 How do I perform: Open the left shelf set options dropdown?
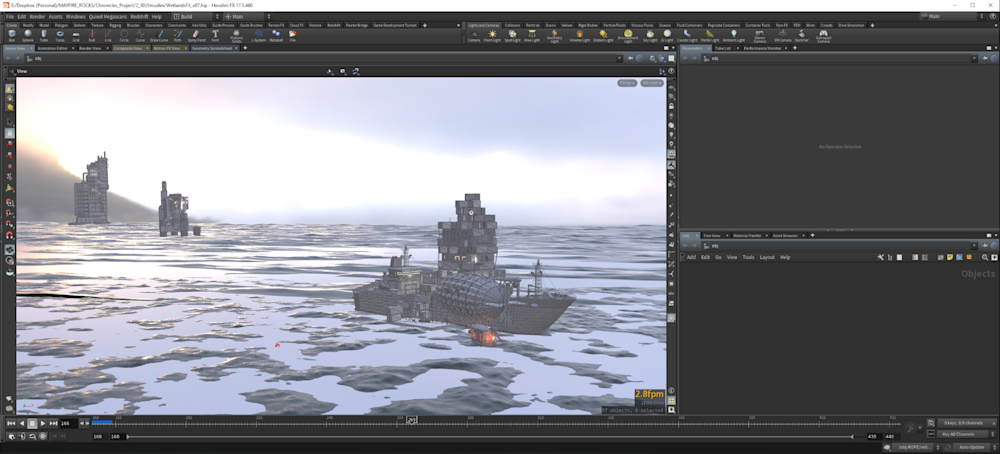click(x=459, y=25)
